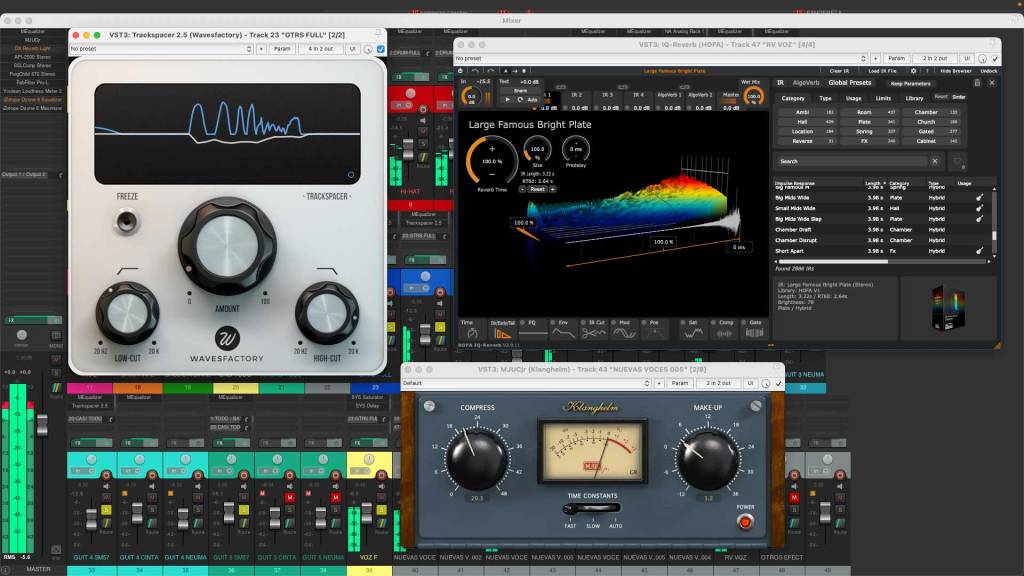Open the Gate module in IQ-Reverb

755,333
